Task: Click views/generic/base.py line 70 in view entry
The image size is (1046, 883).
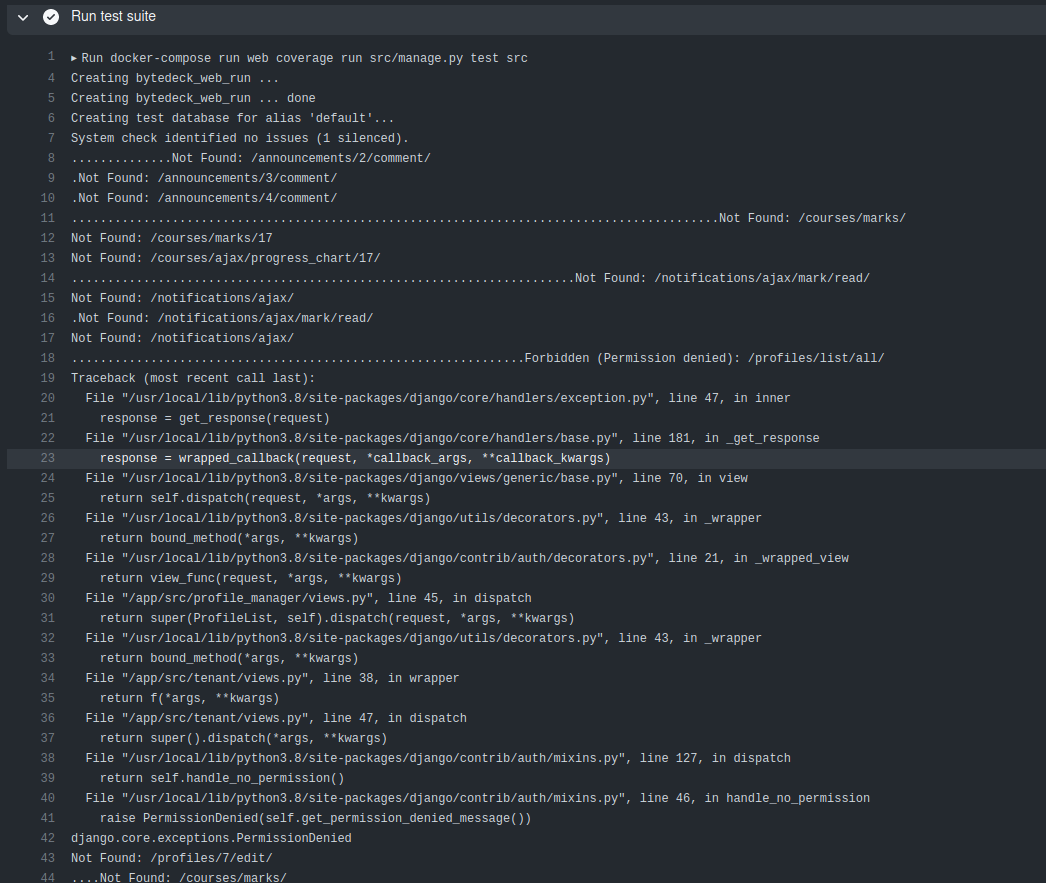Action: (416, 478)
